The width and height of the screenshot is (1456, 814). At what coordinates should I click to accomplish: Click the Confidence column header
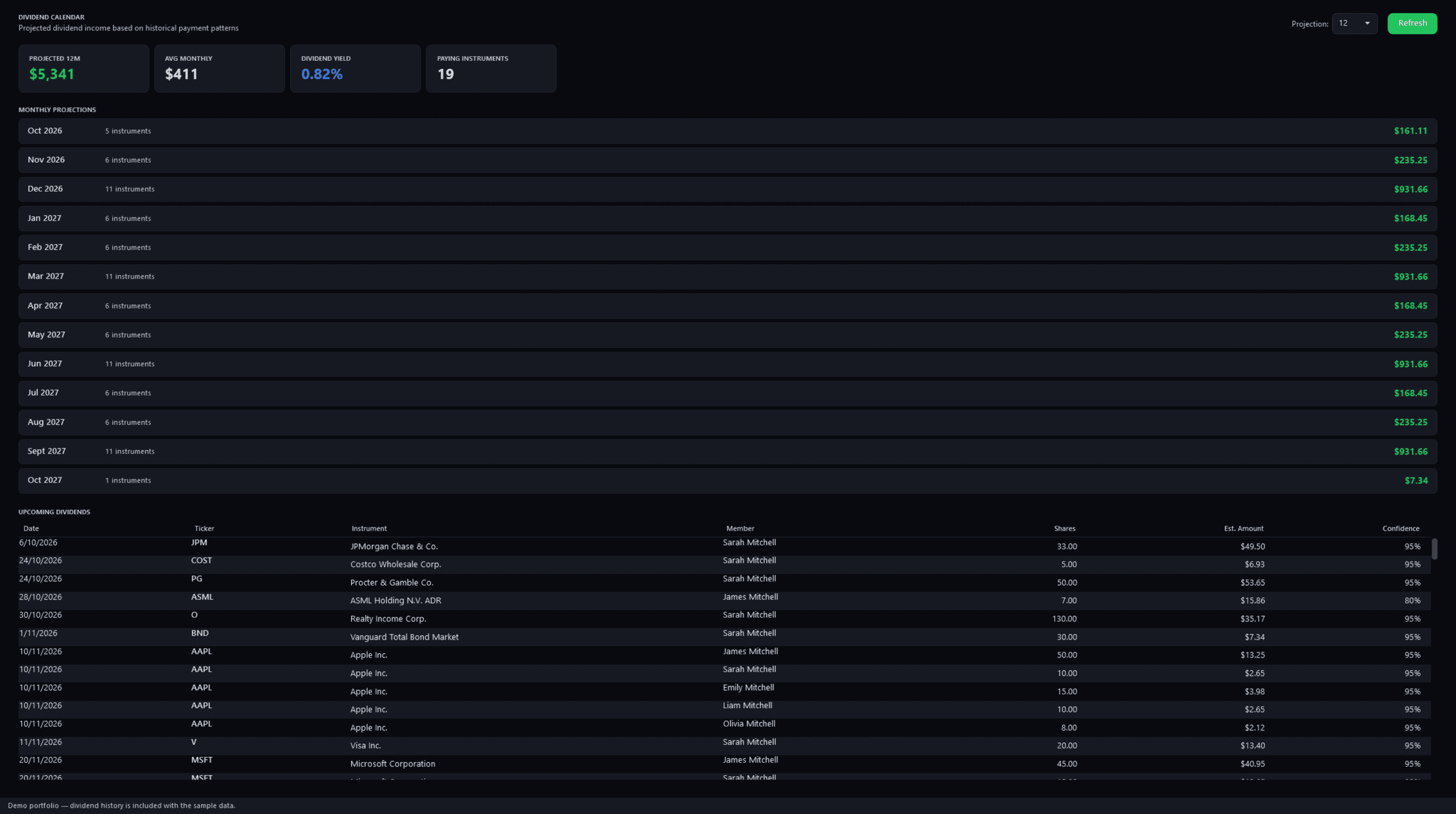1401,528
